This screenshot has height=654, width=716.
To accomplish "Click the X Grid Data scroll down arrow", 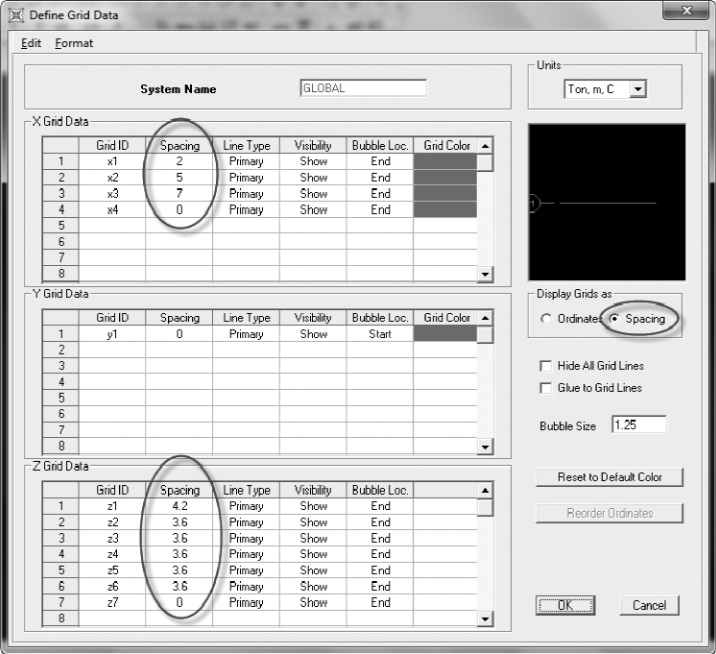I will (x=485, y=274).
